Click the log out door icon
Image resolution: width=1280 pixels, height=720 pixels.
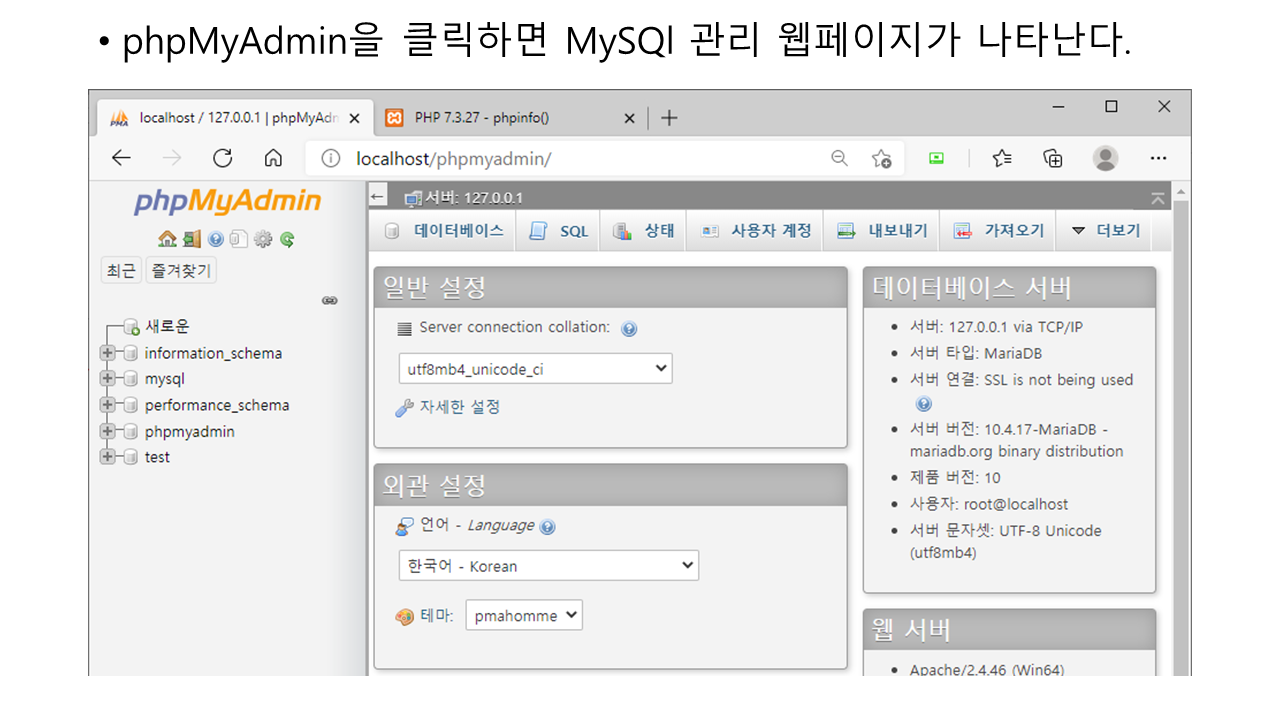[x=191, y=239]
